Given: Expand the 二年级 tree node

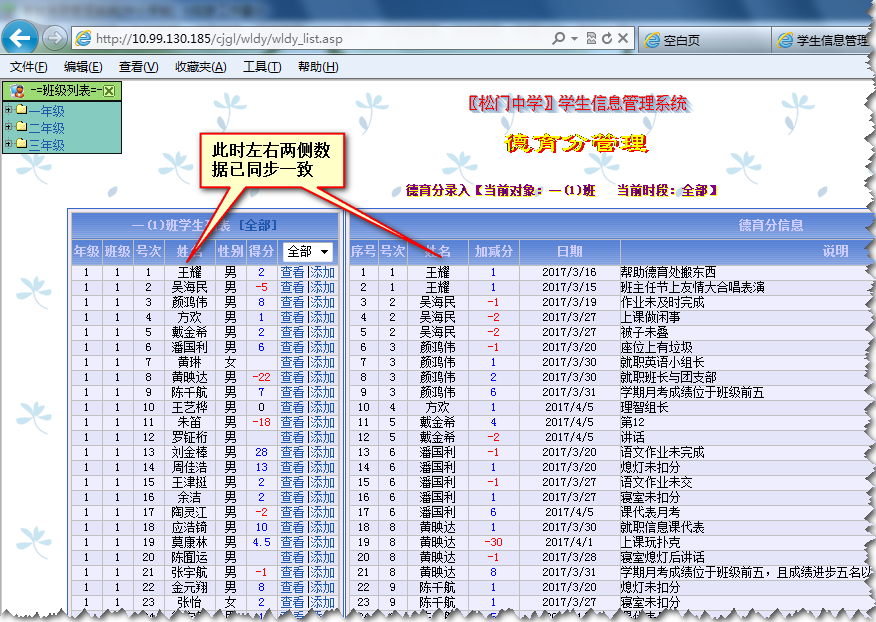Looking at the screenshot, I should [x=8, y=128].
